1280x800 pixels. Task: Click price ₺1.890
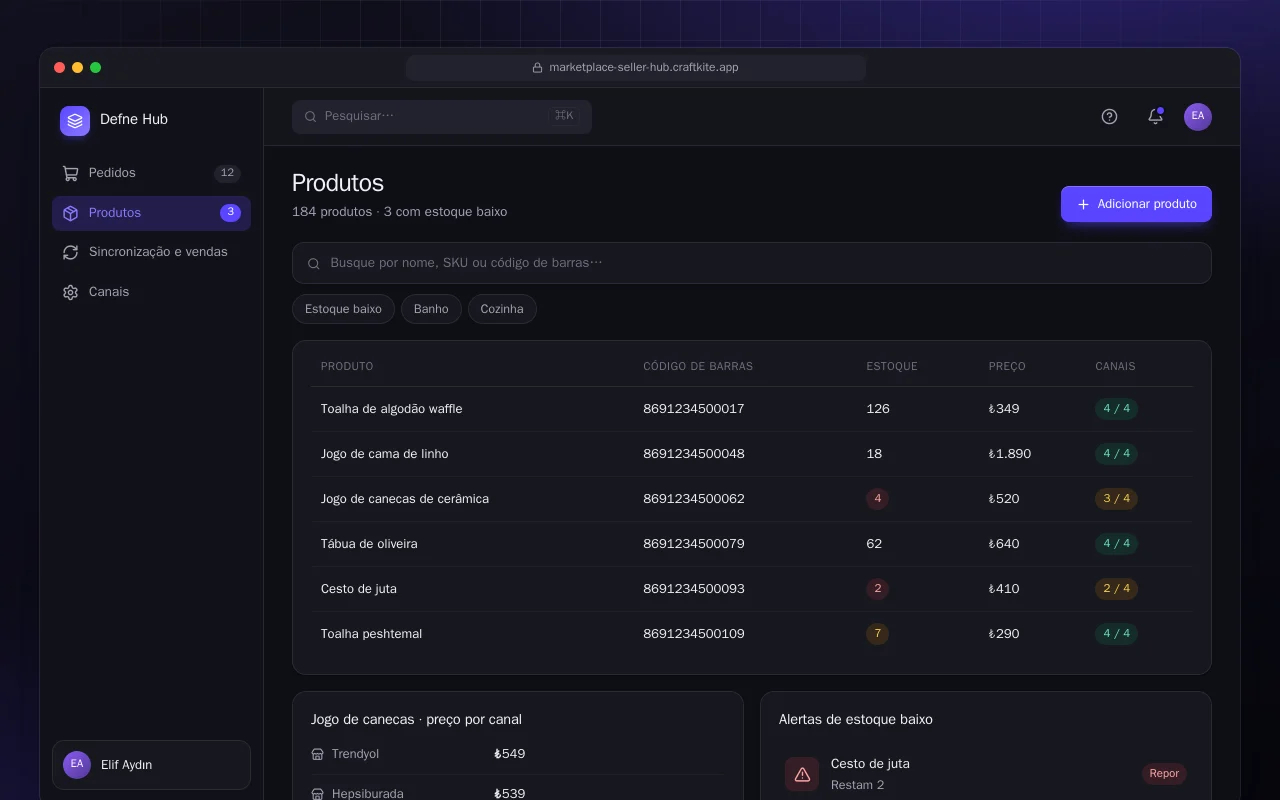(x=1010, y=454)
